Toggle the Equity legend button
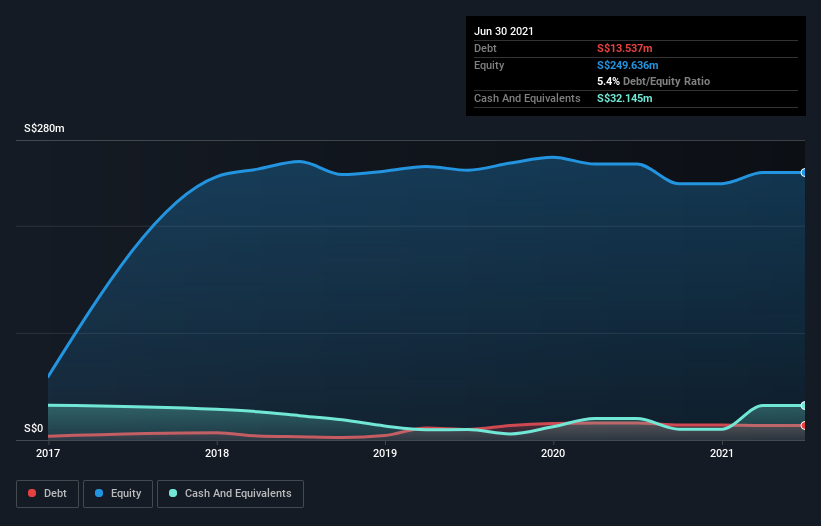 click(118, 494)
